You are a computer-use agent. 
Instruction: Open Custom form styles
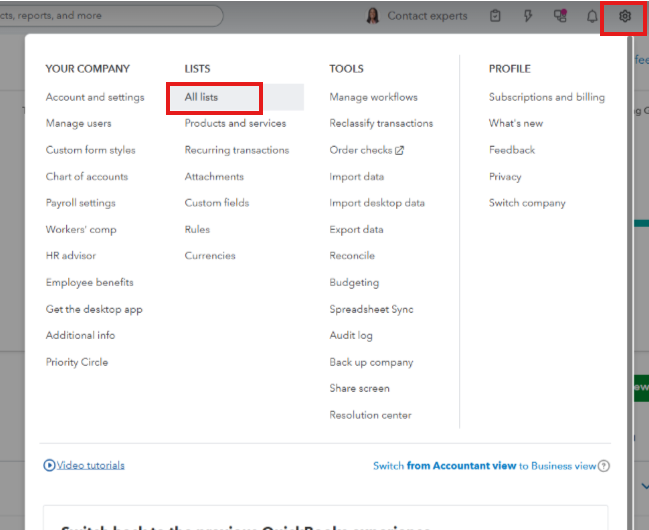tap(90, 150)
